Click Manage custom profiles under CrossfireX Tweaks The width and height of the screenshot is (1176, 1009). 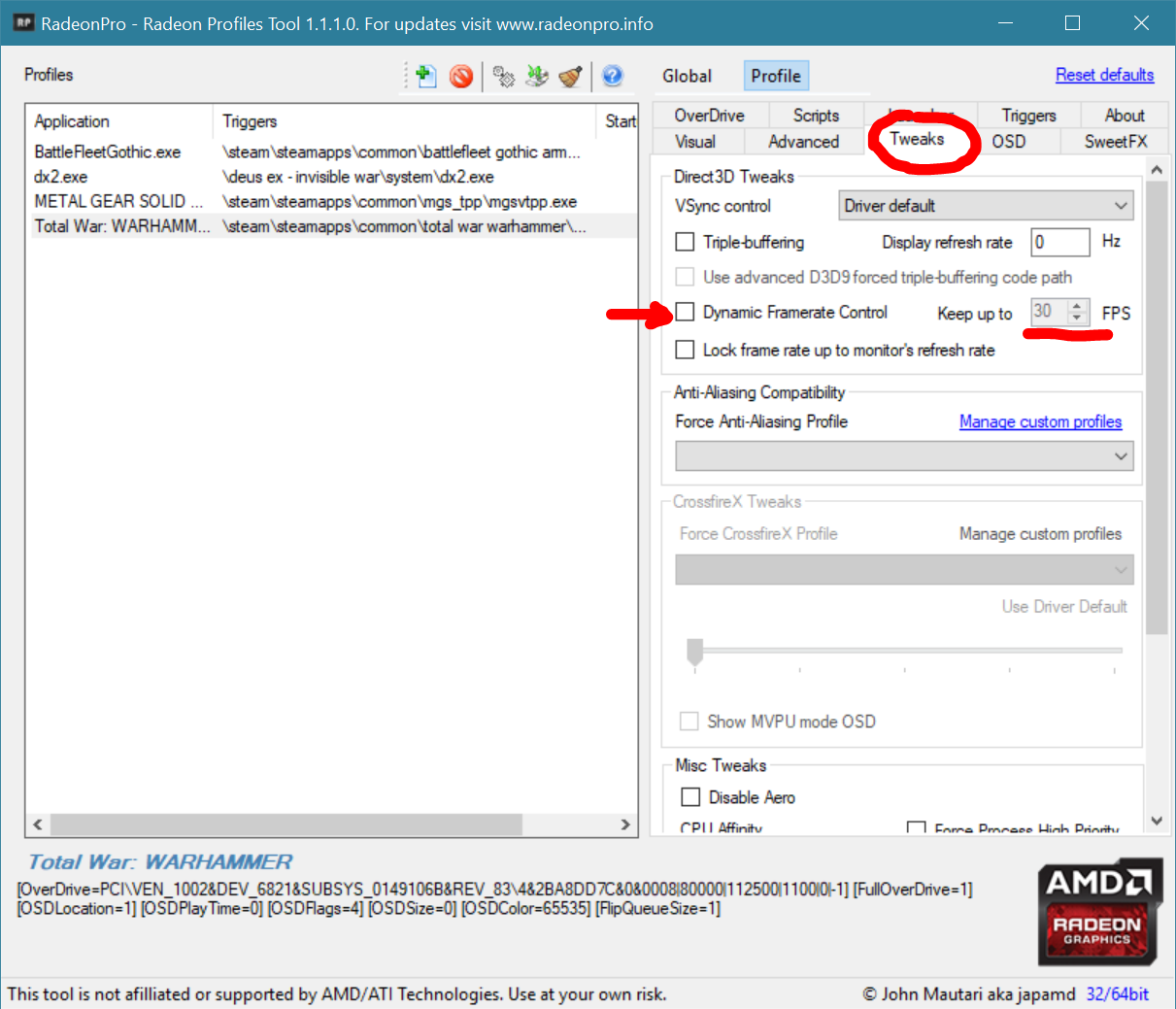[1040, 533]
